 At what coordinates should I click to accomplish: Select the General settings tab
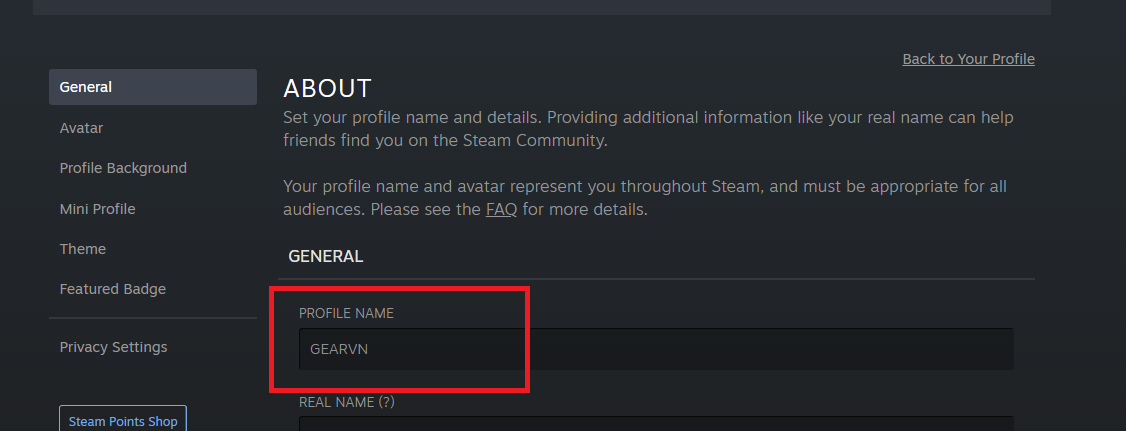153,87
